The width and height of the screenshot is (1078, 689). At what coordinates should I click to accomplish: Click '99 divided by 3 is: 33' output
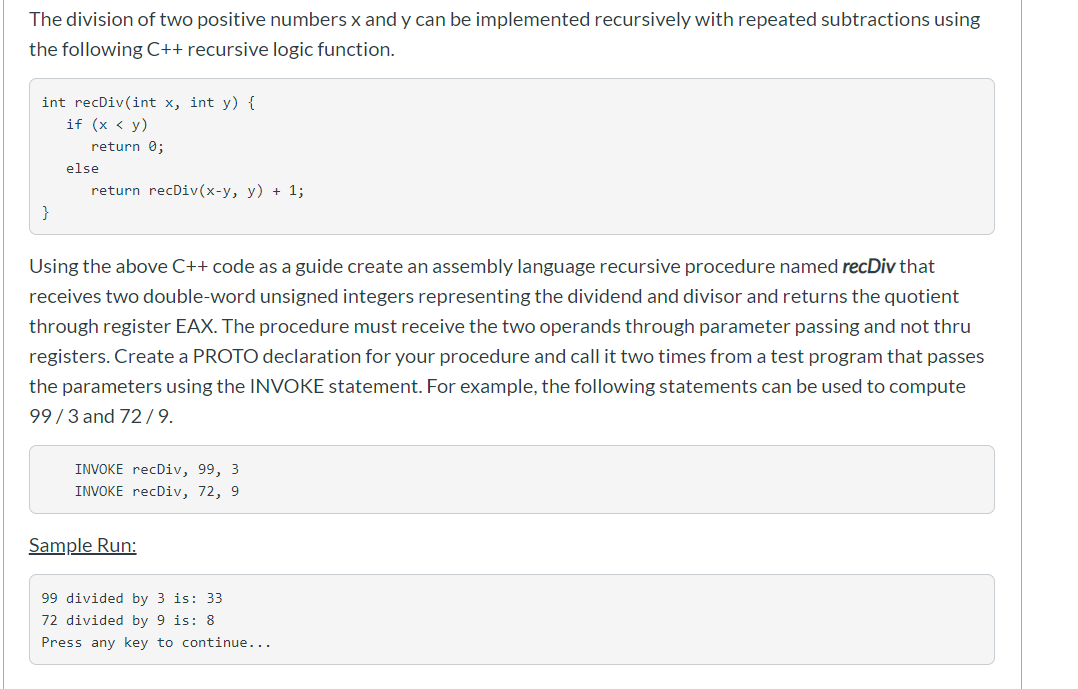pos(132,598)
